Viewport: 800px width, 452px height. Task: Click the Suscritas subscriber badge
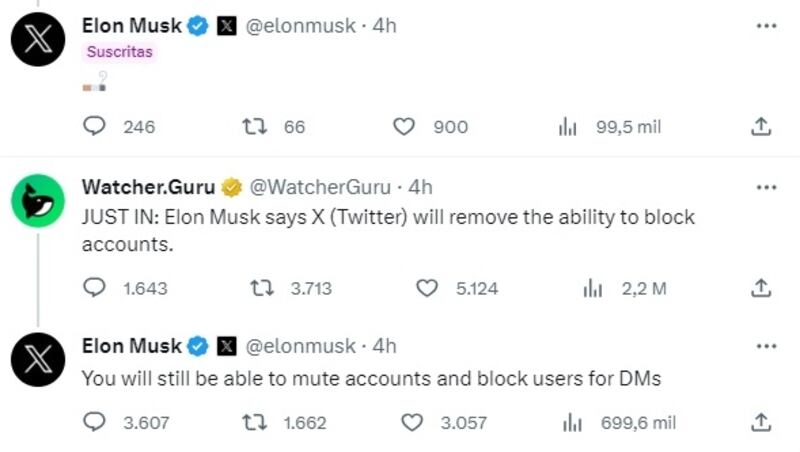pos(119,52)
